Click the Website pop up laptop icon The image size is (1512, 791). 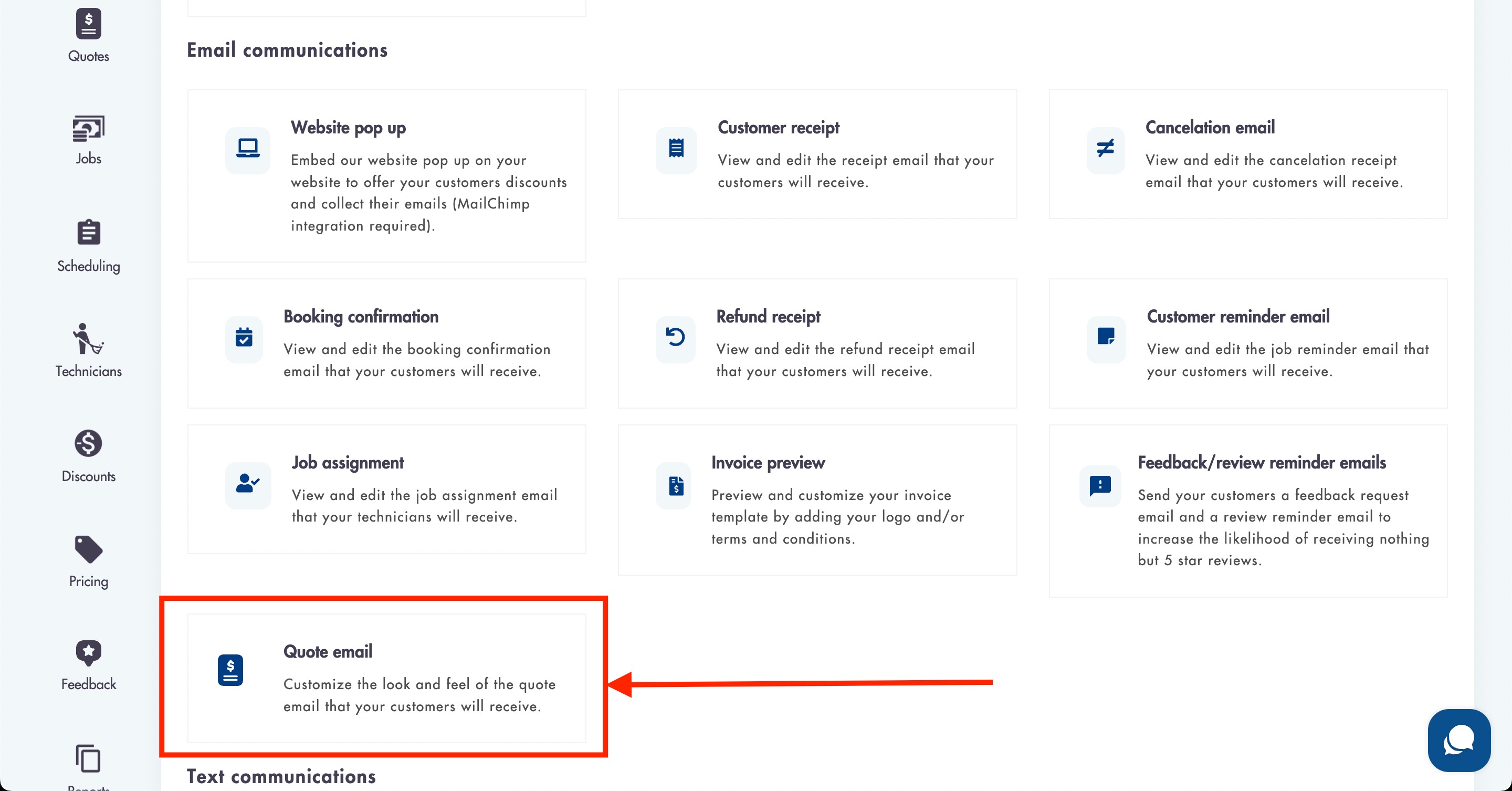(248, 149)
